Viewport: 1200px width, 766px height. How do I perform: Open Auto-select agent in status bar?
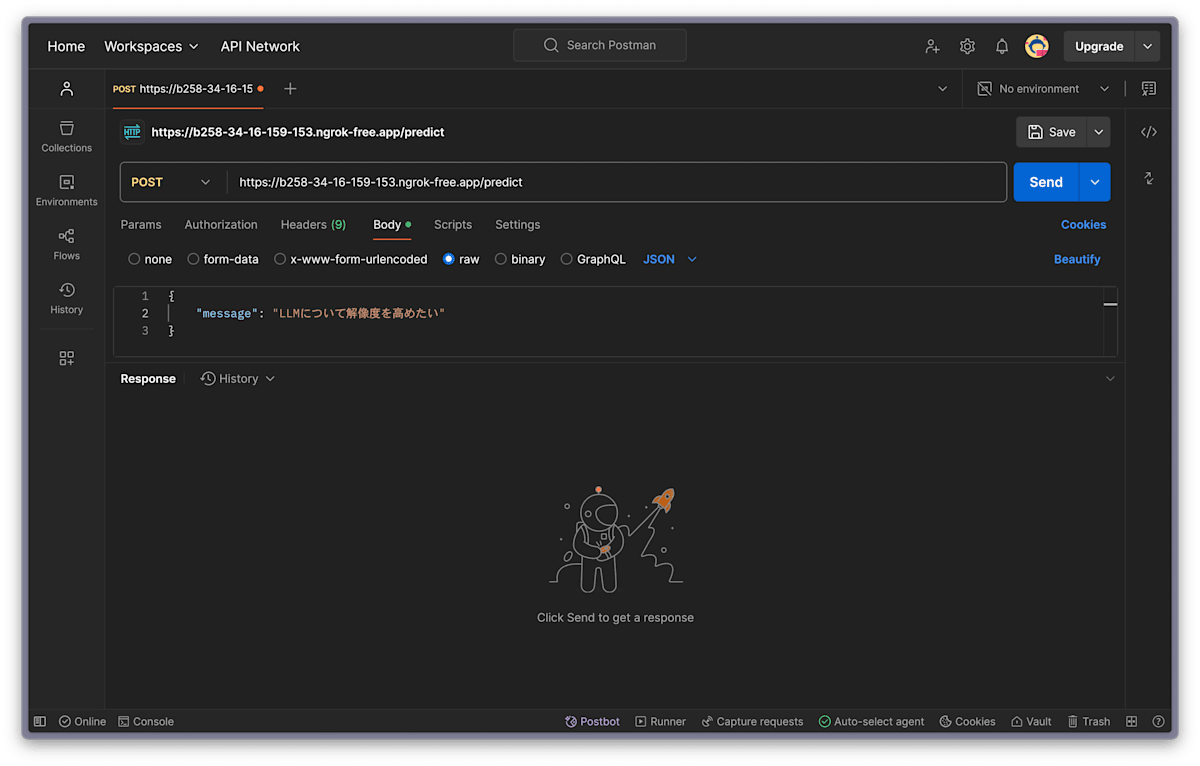pyautogui.click(x=871, y=721)
